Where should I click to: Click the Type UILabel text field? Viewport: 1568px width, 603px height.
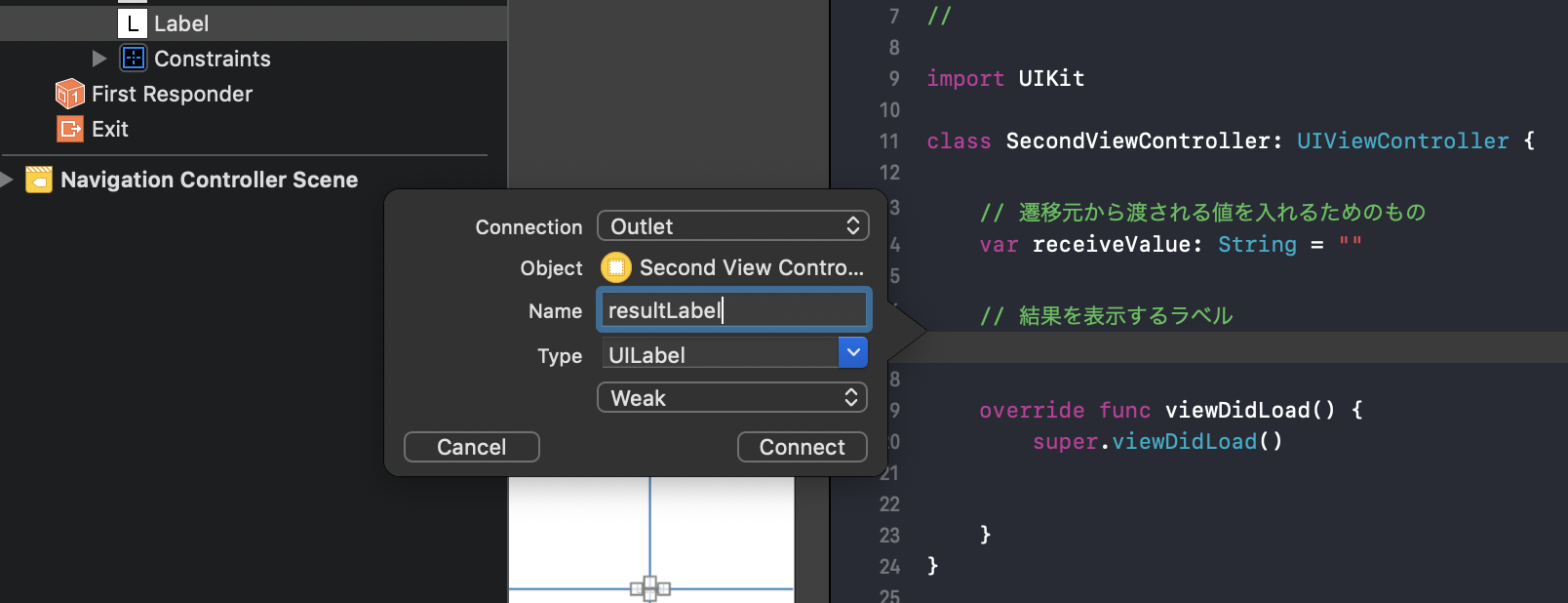pyautogui.click(x=720, y=355)
